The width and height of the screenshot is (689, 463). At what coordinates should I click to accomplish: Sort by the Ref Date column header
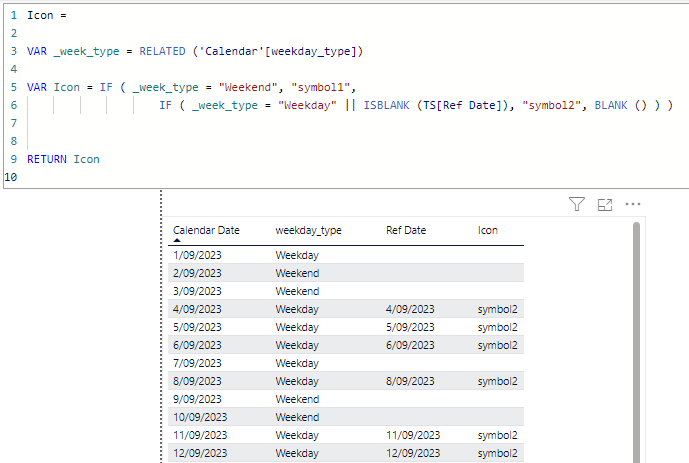pos(406,230)
